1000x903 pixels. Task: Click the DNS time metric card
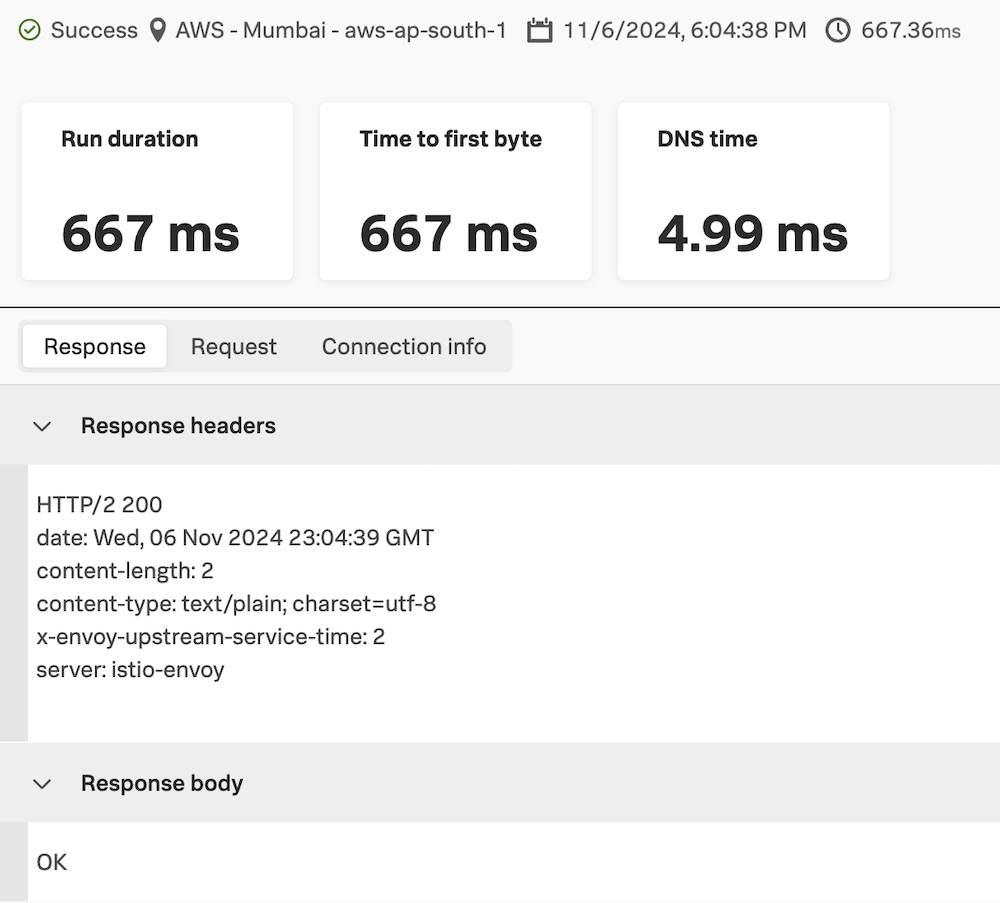tap(753, 190)
